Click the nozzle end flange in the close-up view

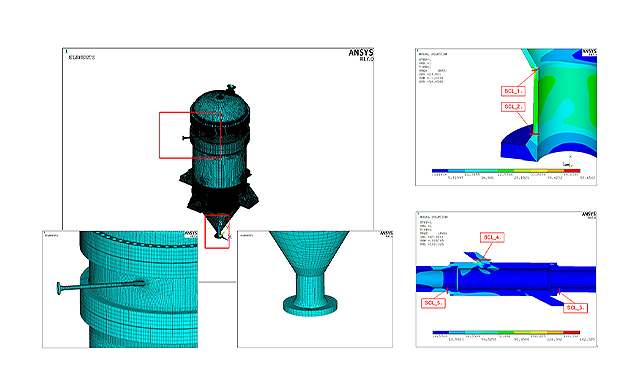click(x=59, y=288)
